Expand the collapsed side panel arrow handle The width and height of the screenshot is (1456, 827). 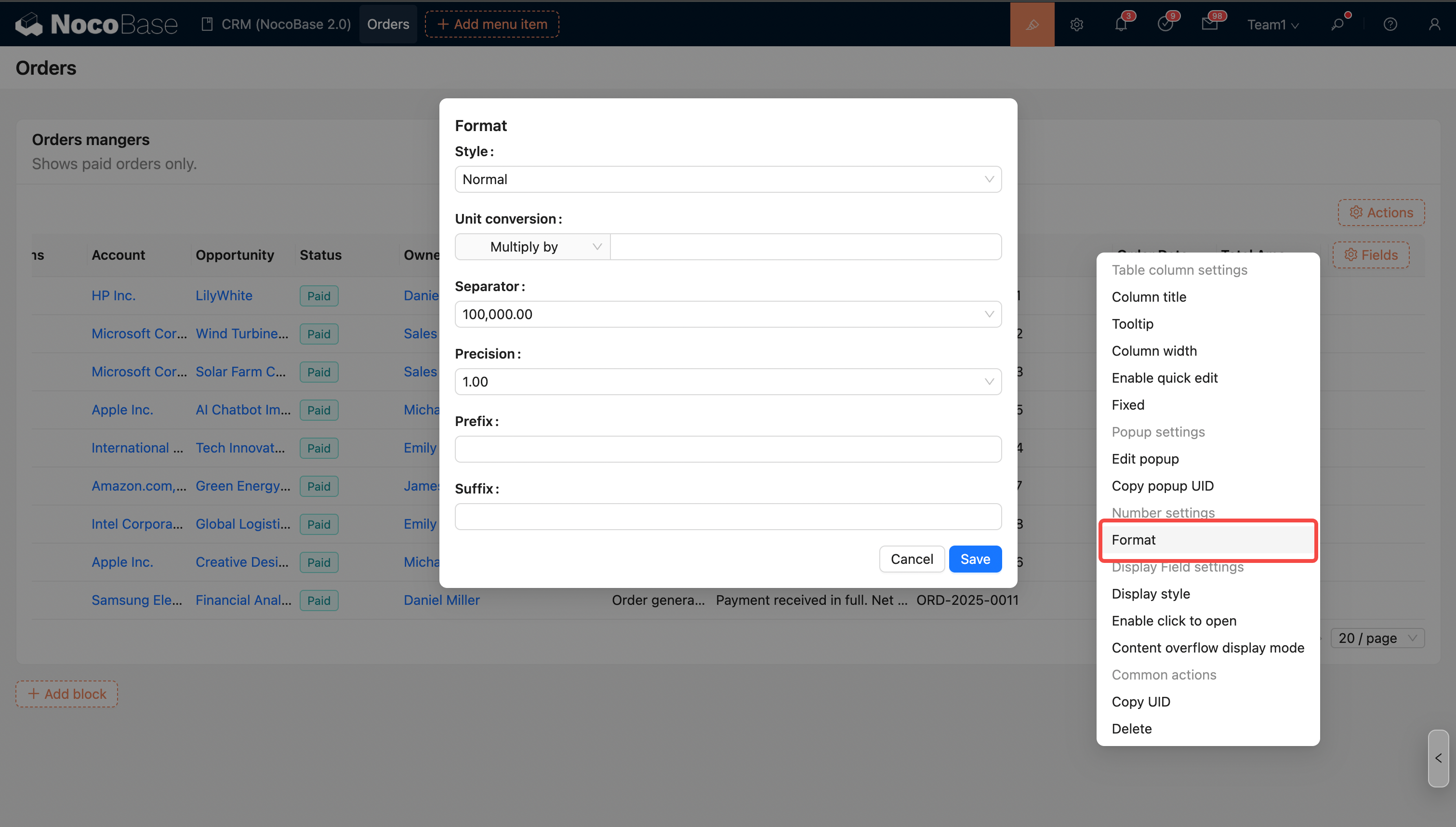click(x=1438, y=758)
